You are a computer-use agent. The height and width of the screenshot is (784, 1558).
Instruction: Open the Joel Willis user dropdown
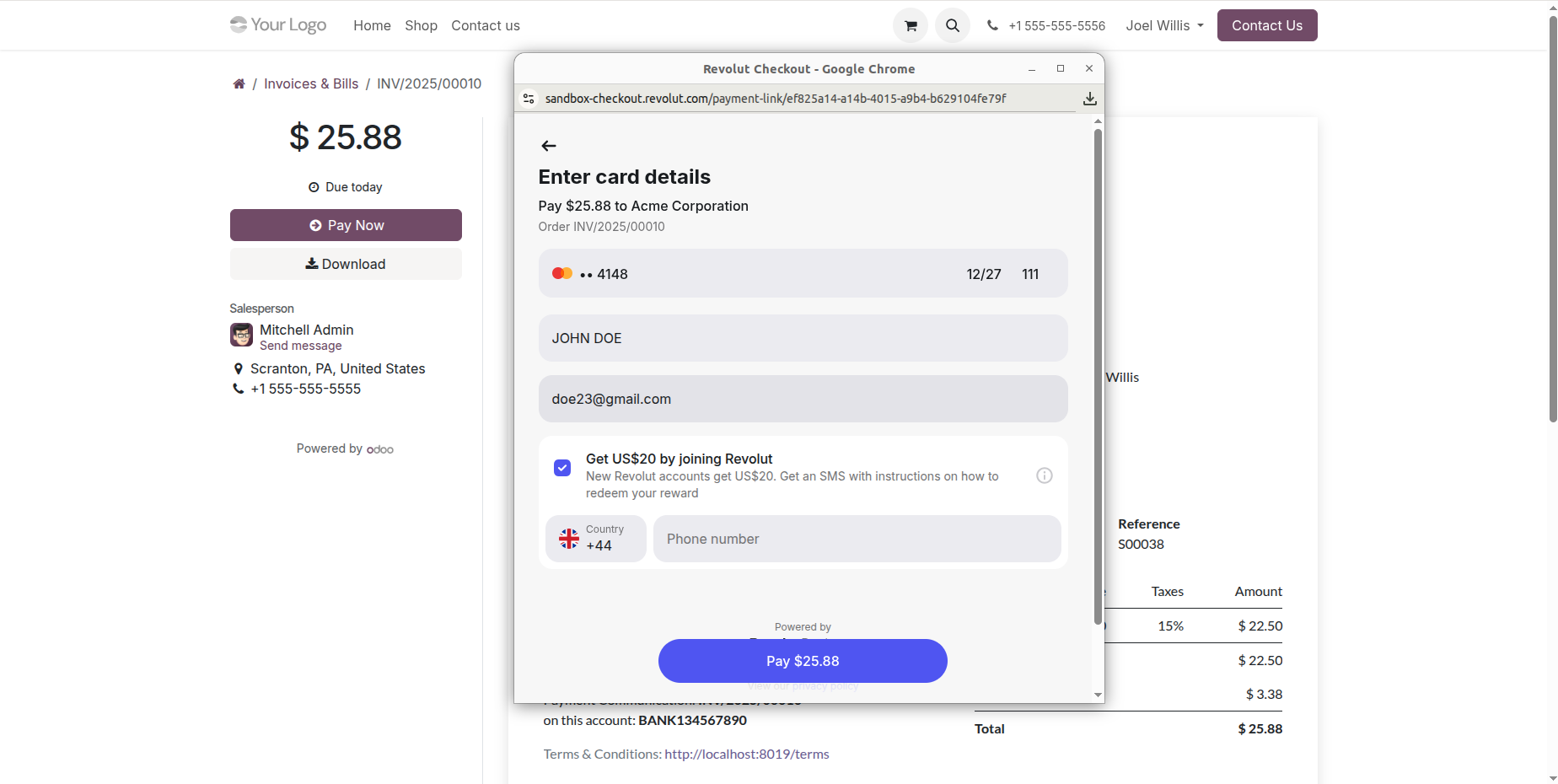click(1164, 26)
